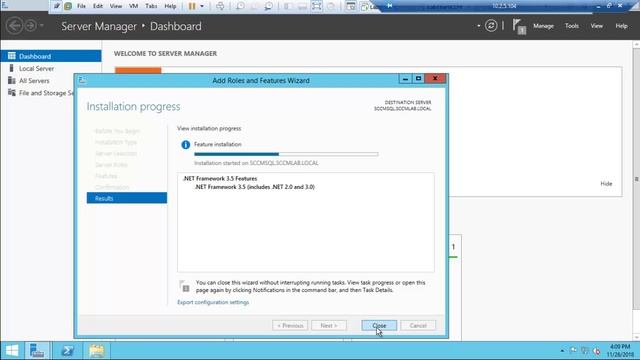640x360 pixels.
Task: Open the VMware Edit menu
Action: point(98,6)
